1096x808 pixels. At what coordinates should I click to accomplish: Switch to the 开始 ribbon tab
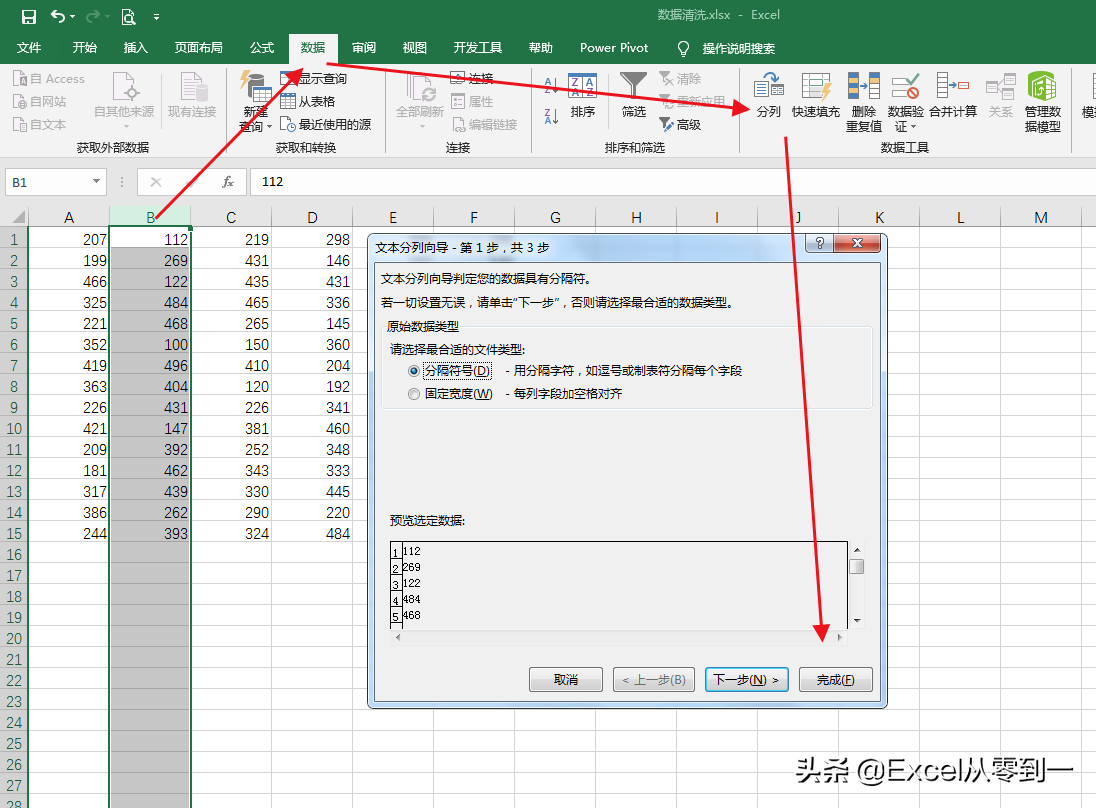click(85, 48)
